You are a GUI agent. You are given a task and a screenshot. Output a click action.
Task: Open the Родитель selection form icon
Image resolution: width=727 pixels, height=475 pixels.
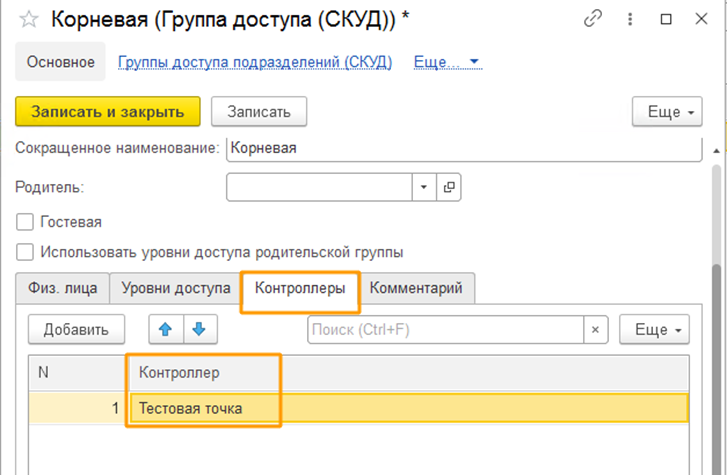[x=449, y=187]
